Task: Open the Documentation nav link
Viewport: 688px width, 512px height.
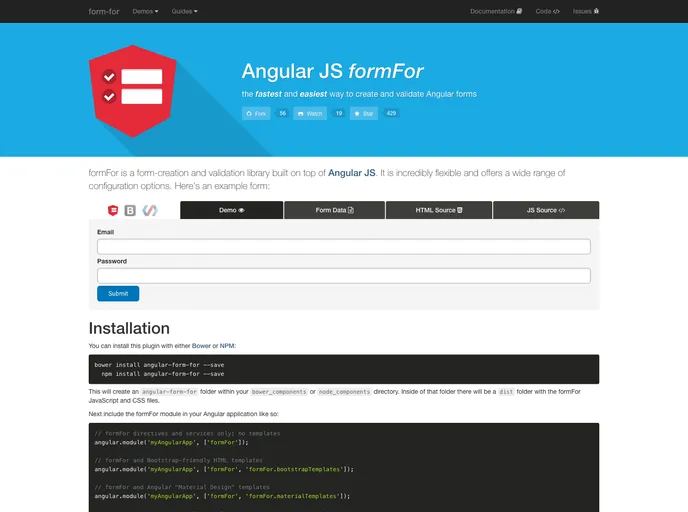Action: 496,11
